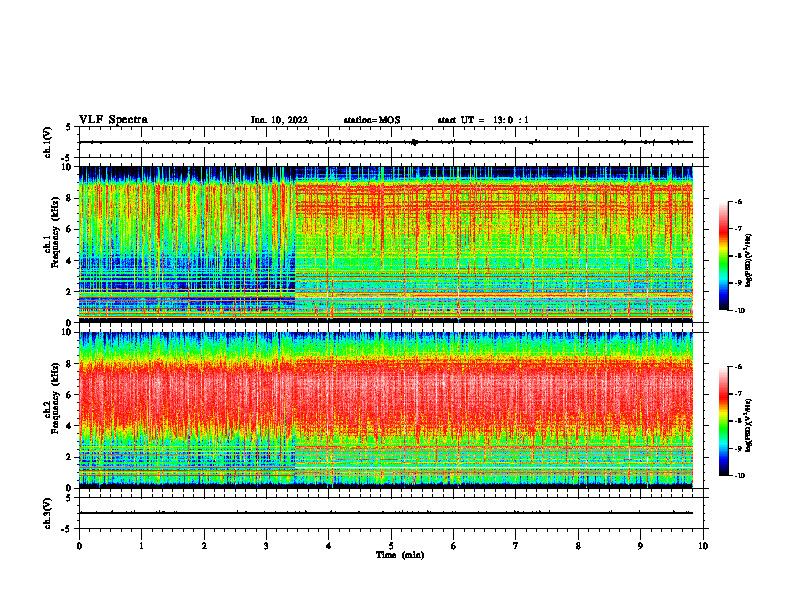Click the "6" kHz tick of ch.2 spectrogram
The image size is (792, 612).
[x=70, y=395]
